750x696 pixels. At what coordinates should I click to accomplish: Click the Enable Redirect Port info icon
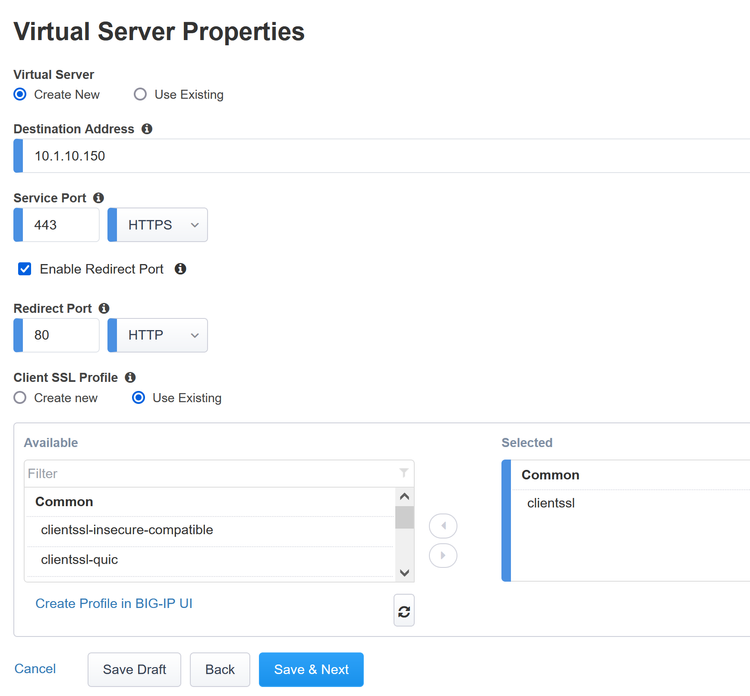[x=180, y=269]
